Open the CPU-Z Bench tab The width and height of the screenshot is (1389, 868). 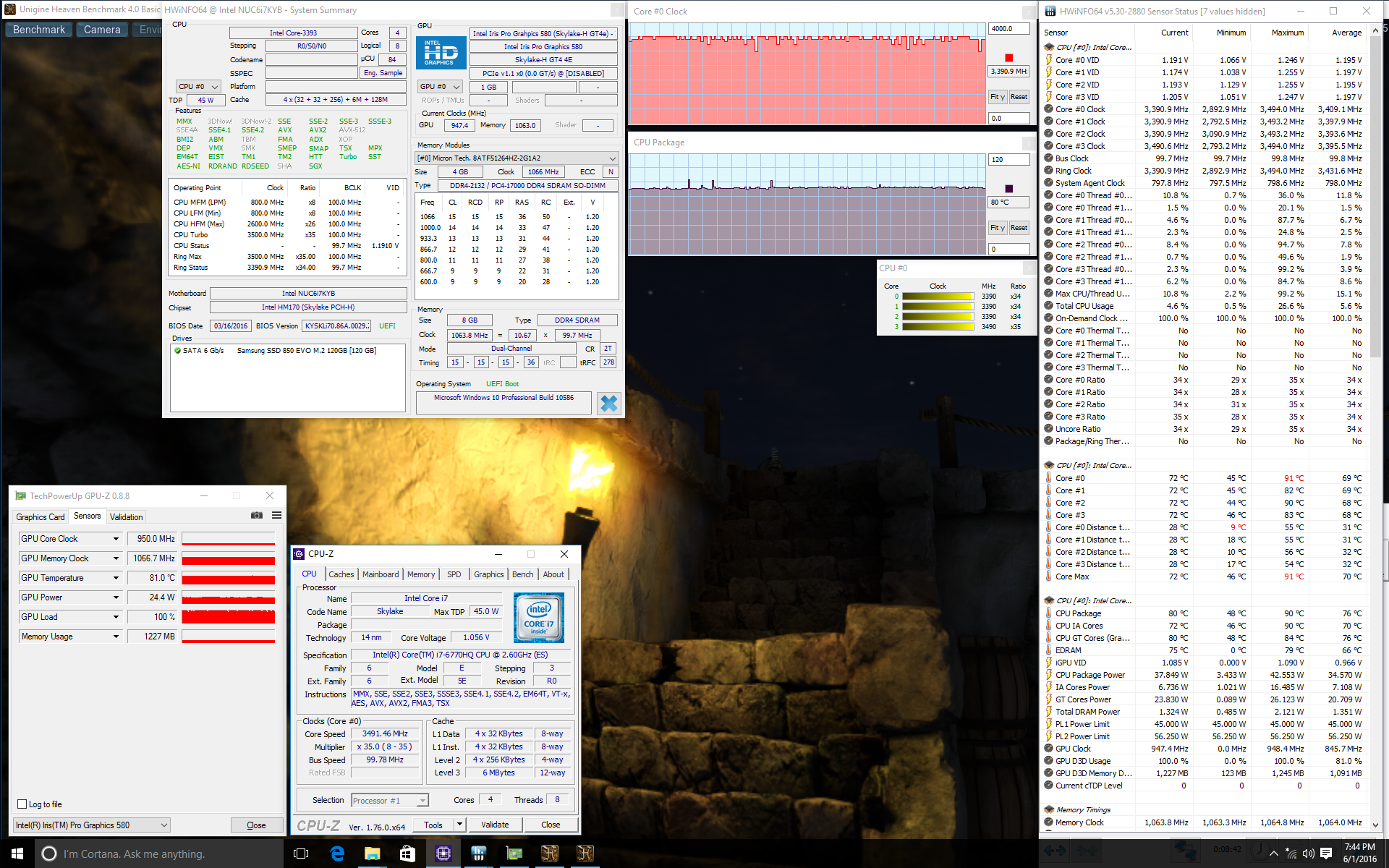click(x=522, y=574)
